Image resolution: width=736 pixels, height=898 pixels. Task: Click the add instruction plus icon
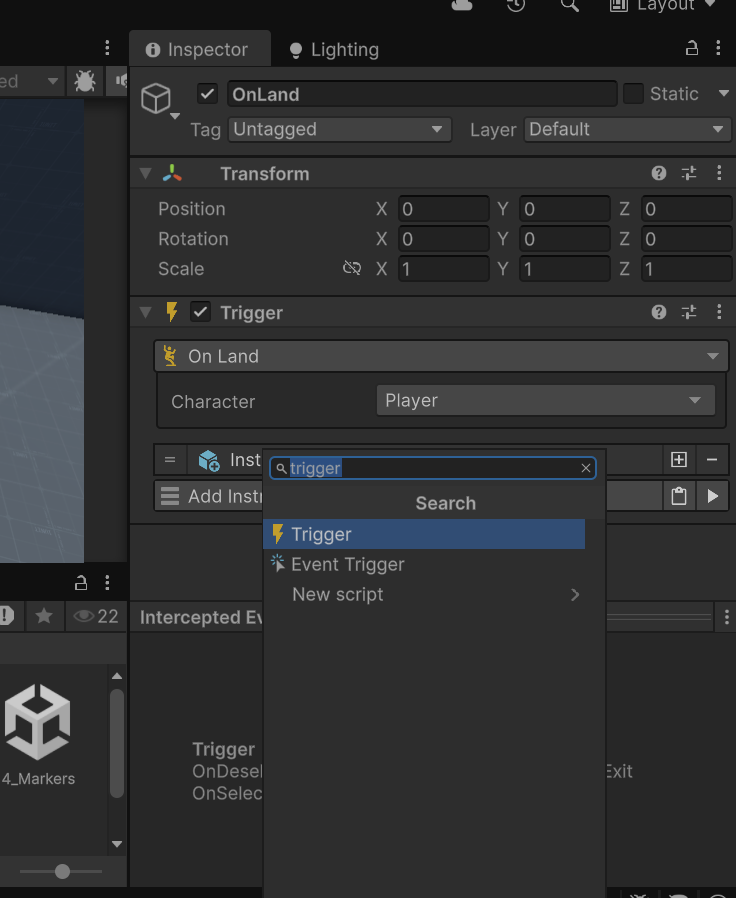(679, 460)
